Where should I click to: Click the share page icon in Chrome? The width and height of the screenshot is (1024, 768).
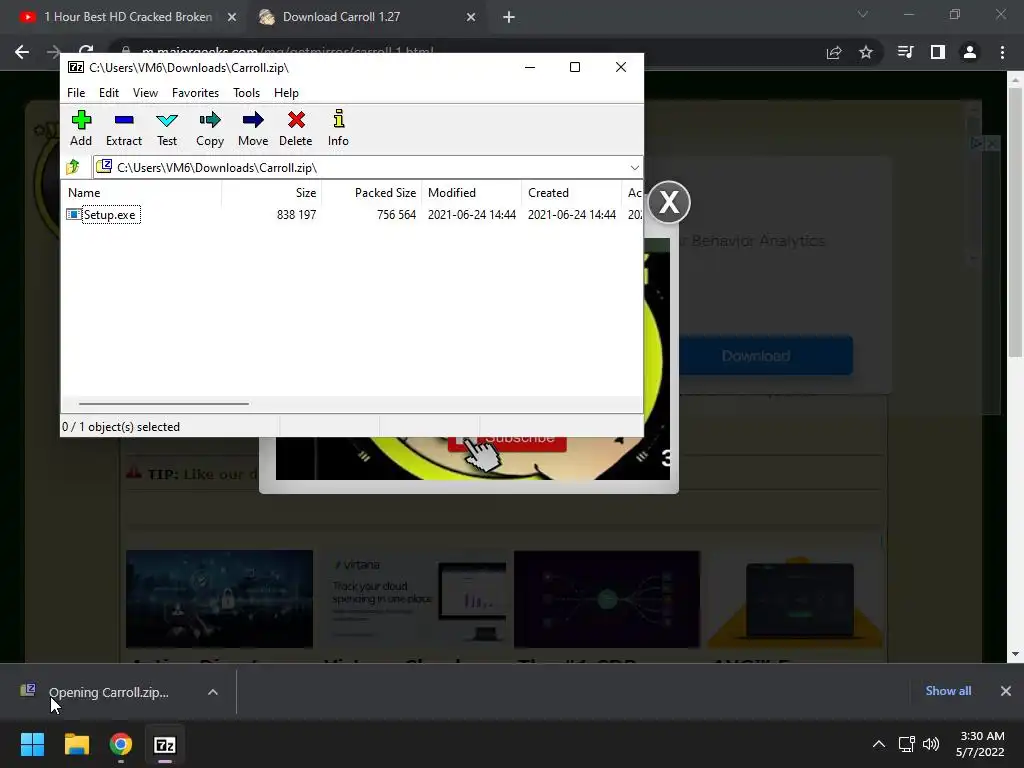tap(834, 52)
